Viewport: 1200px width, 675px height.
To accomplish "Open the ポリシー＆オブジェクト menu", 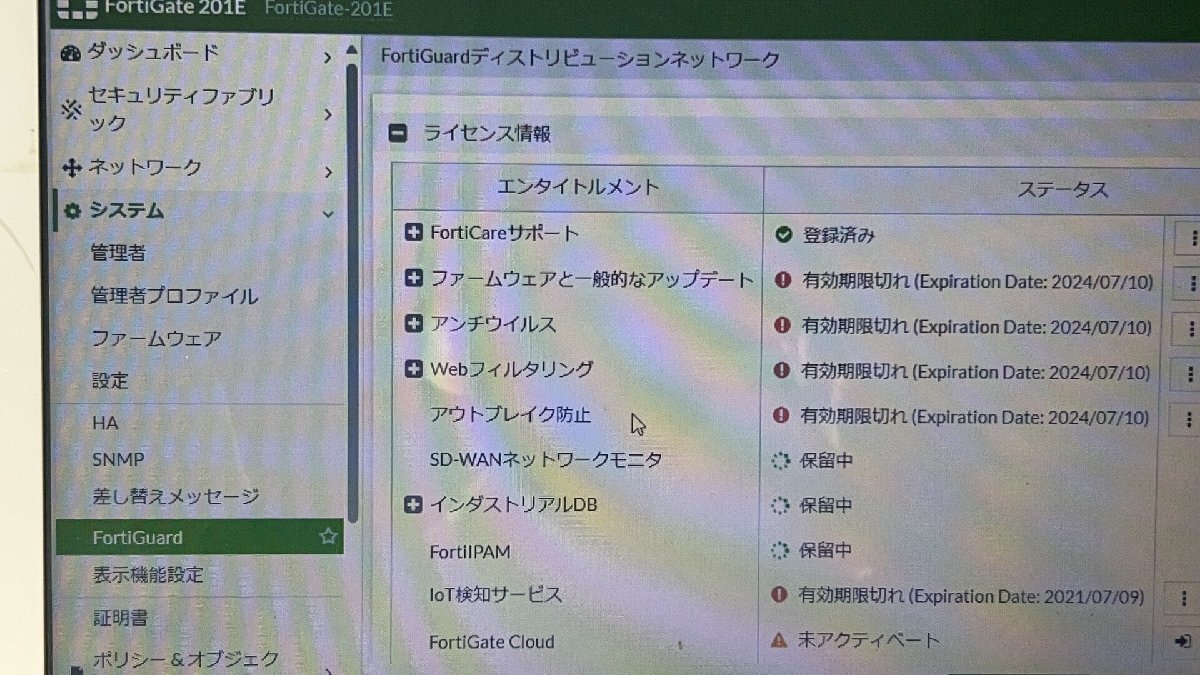I will 186,659.
